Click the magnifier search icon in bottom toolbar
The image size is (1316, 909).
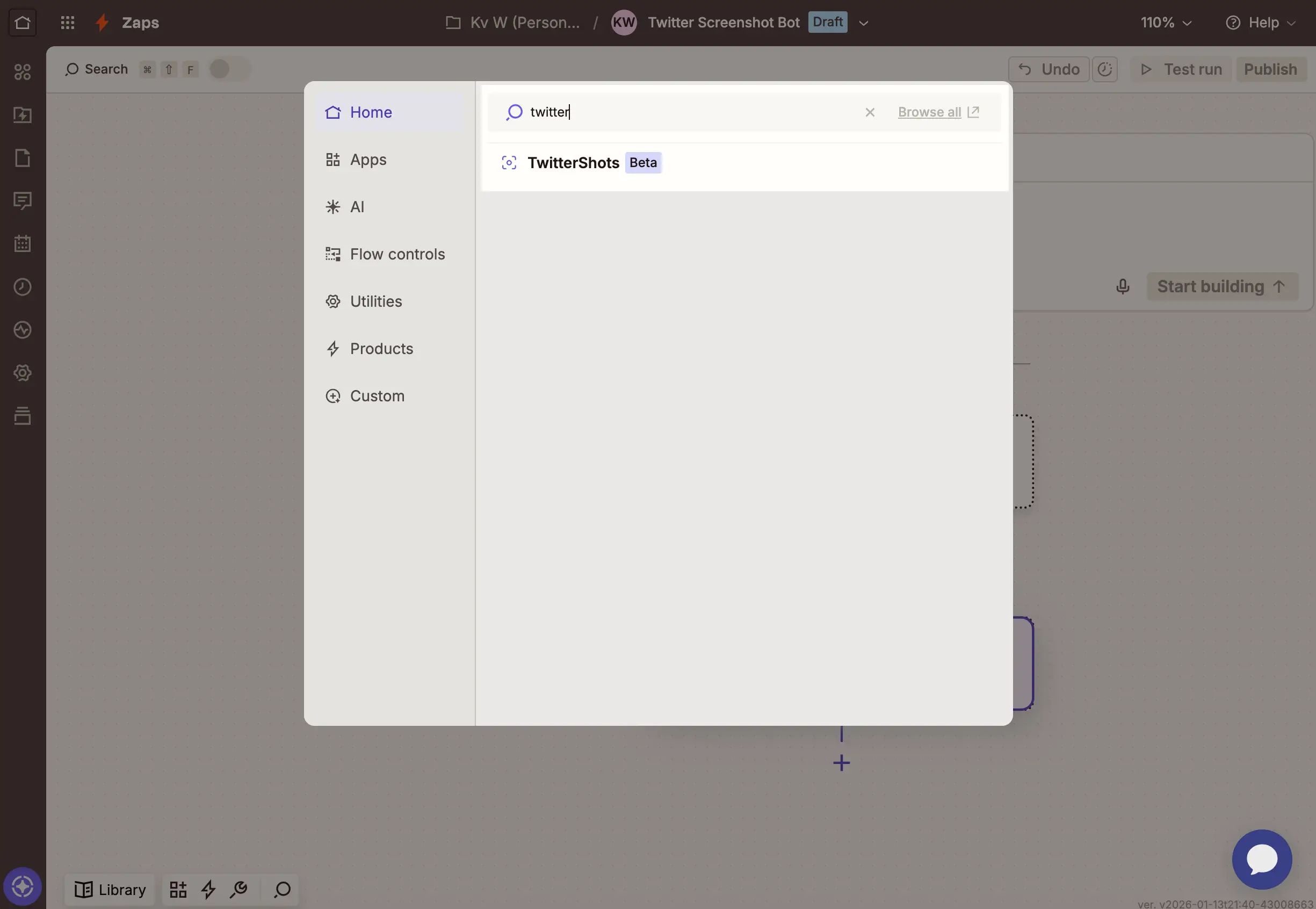pos(281,889)
